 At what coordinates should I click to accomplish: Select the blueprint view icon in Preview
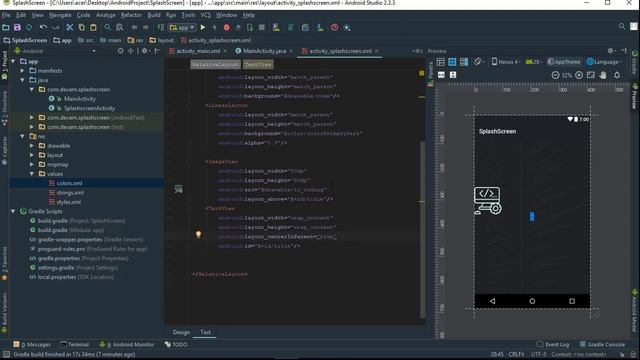pos(452,62)
